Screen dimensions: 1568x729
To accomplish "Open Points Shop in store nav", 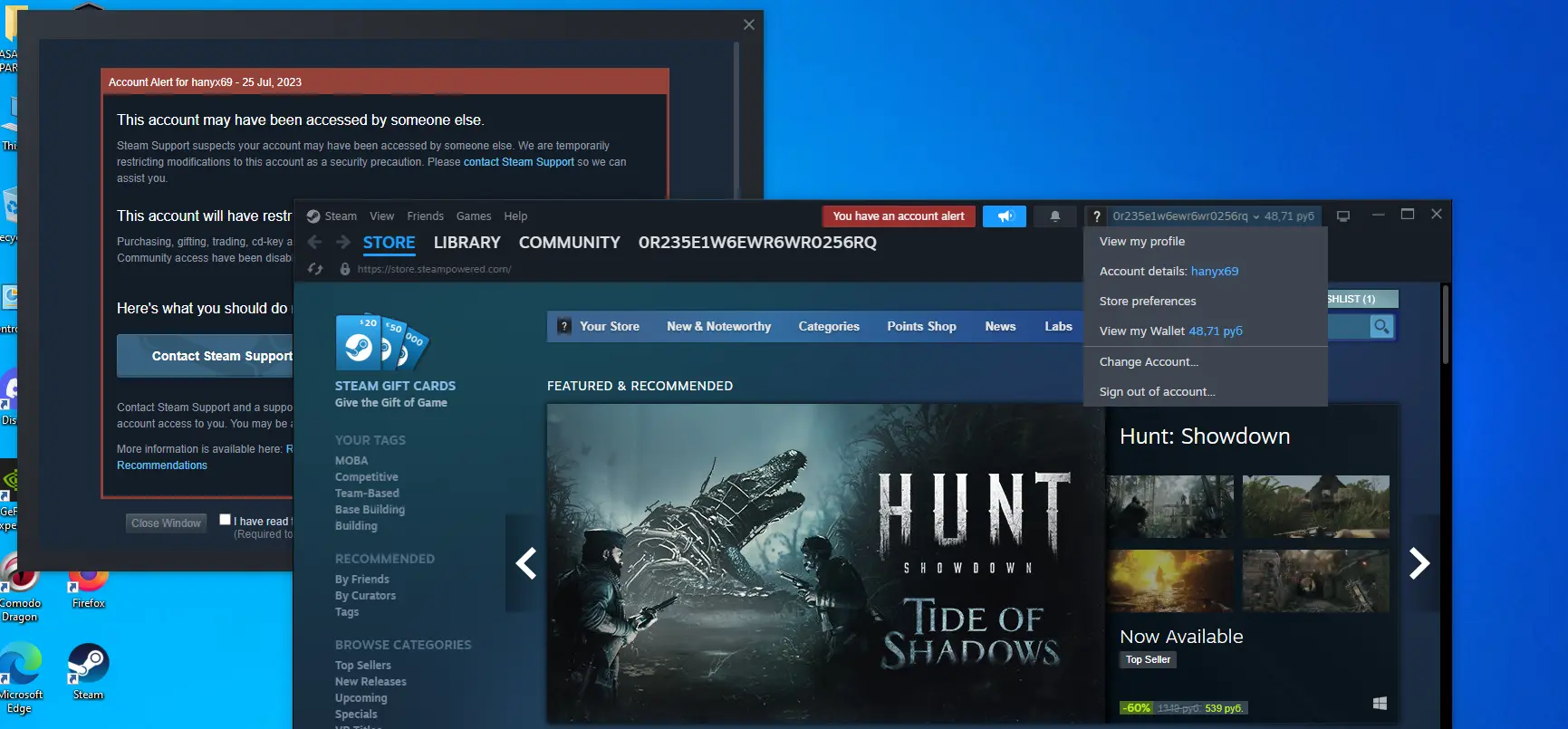I will (x=921, y=326).
